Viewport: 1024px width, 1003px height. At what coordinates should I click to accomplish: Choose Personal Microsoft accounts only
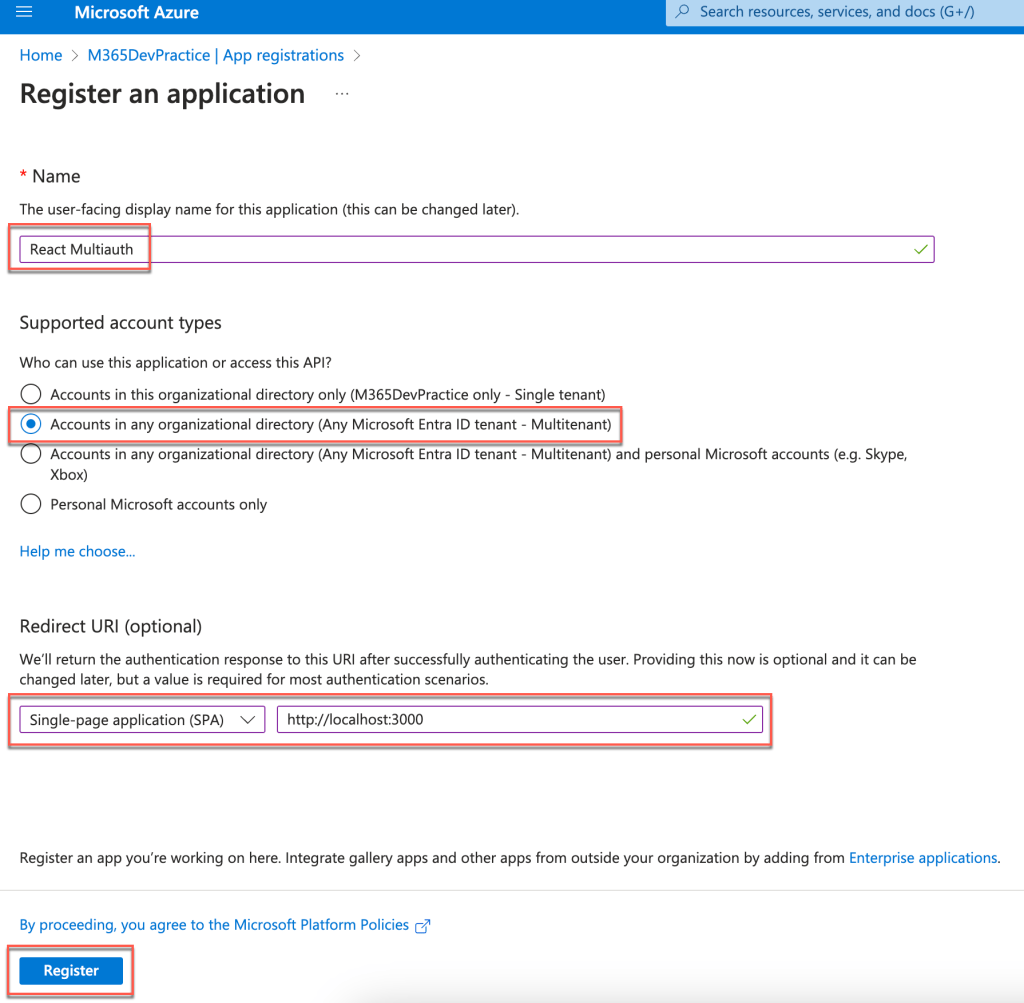31,504
